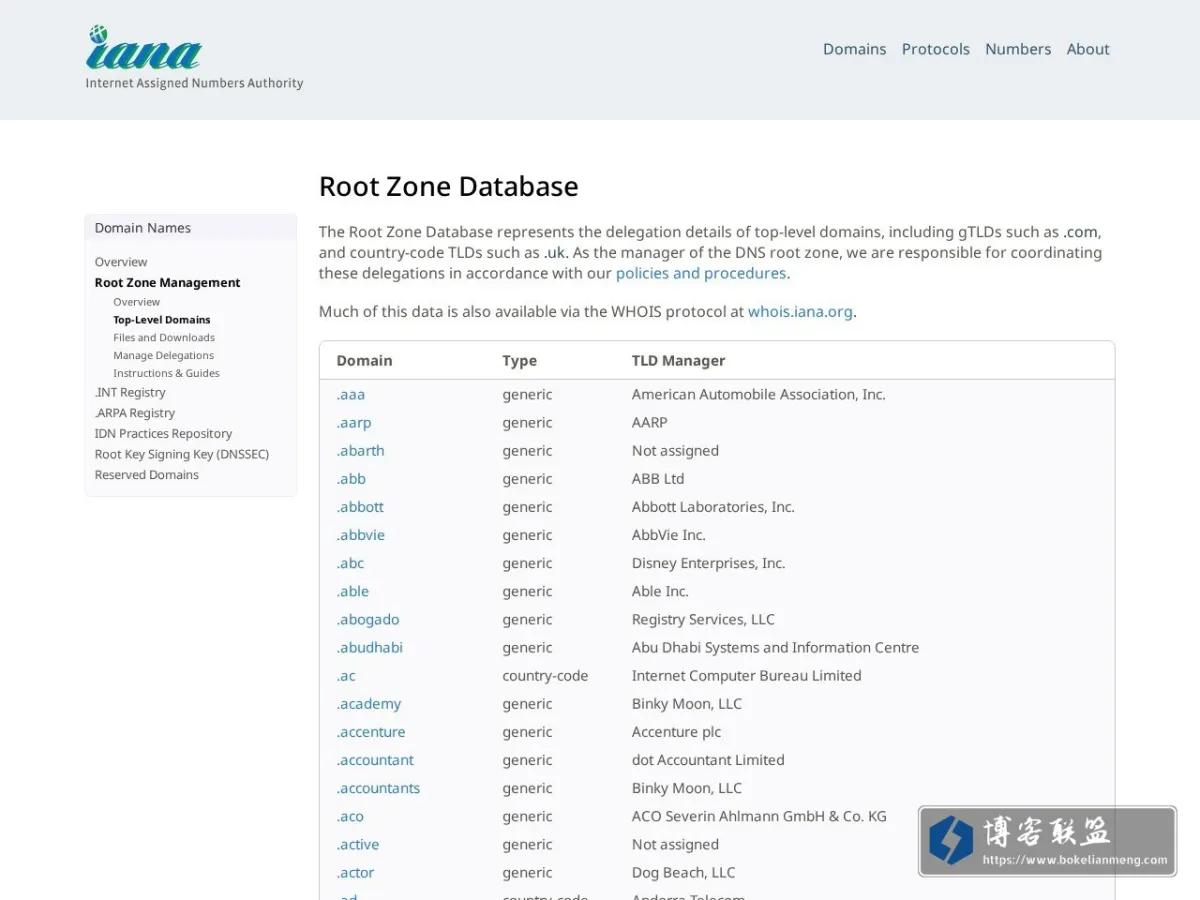This screenshot has width=1200, height=900.
Task: Open the Domains menu
Action: tap(854, 49)
